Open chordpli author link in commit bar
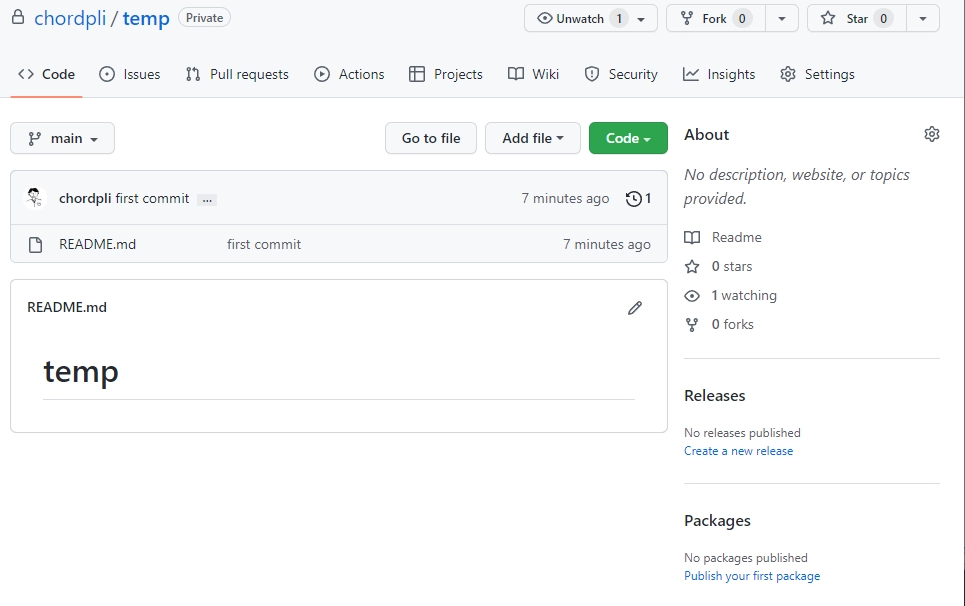The height and width of the screenshot is (606, 965). pyautogui.click(x=85, y=198)
